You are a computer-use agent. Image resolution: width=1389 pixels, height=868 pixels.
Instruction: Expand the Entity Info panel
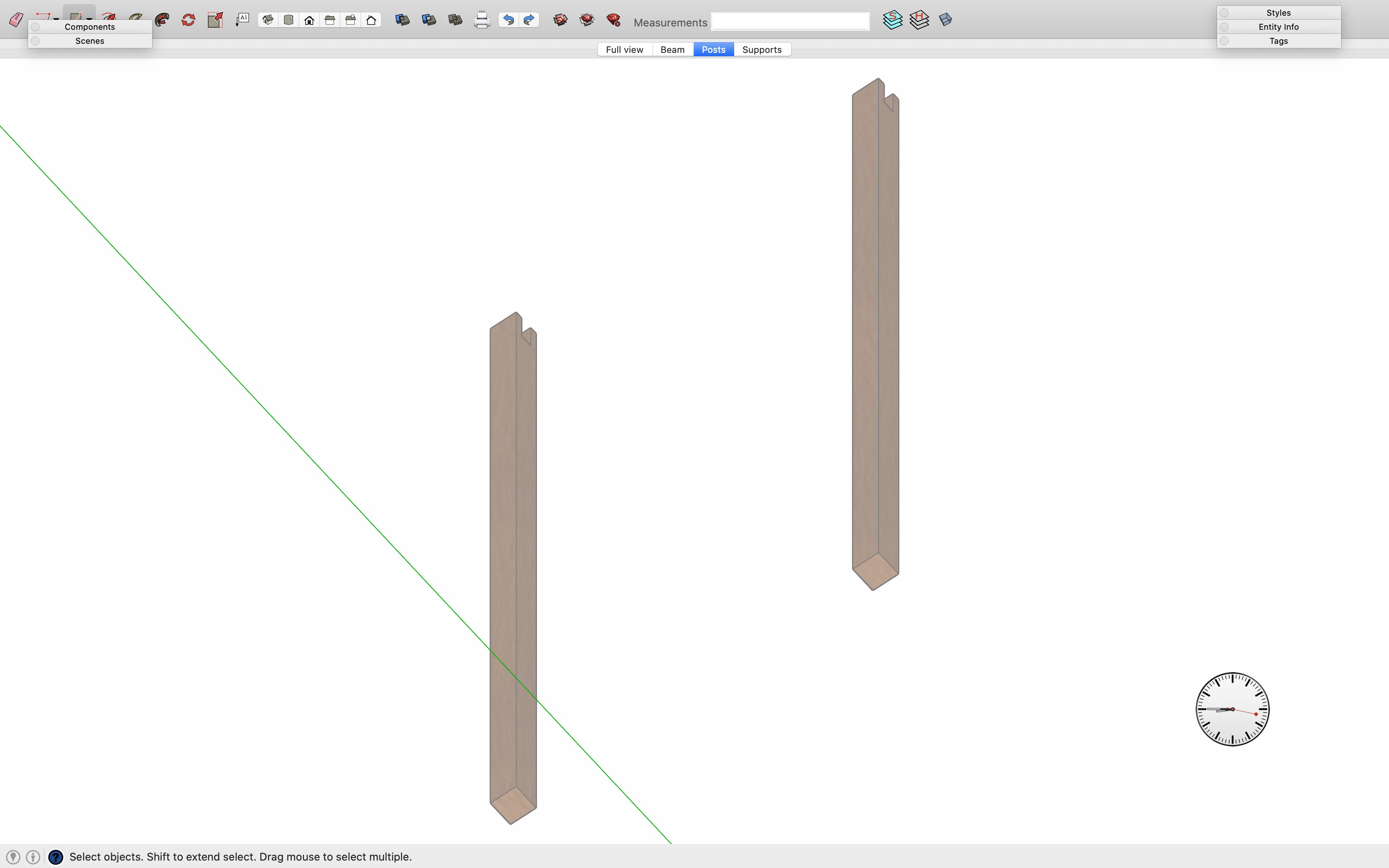[1278, 27]
